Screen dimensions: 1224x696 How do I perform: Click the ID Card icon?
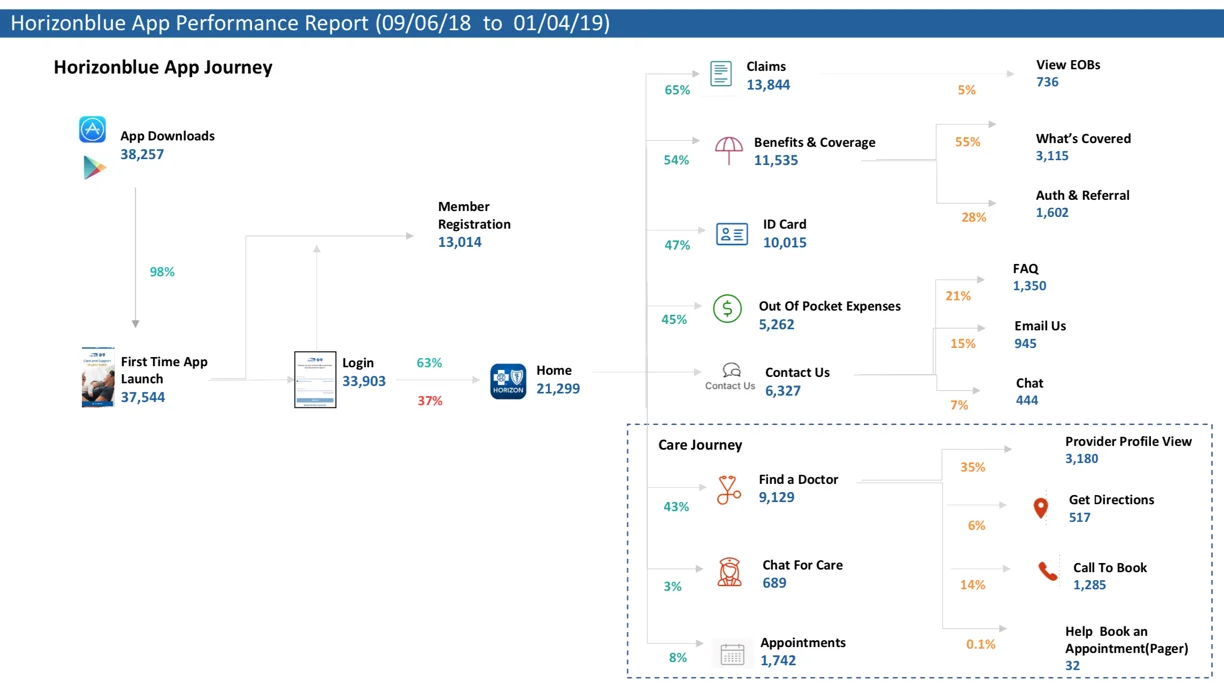732,234
